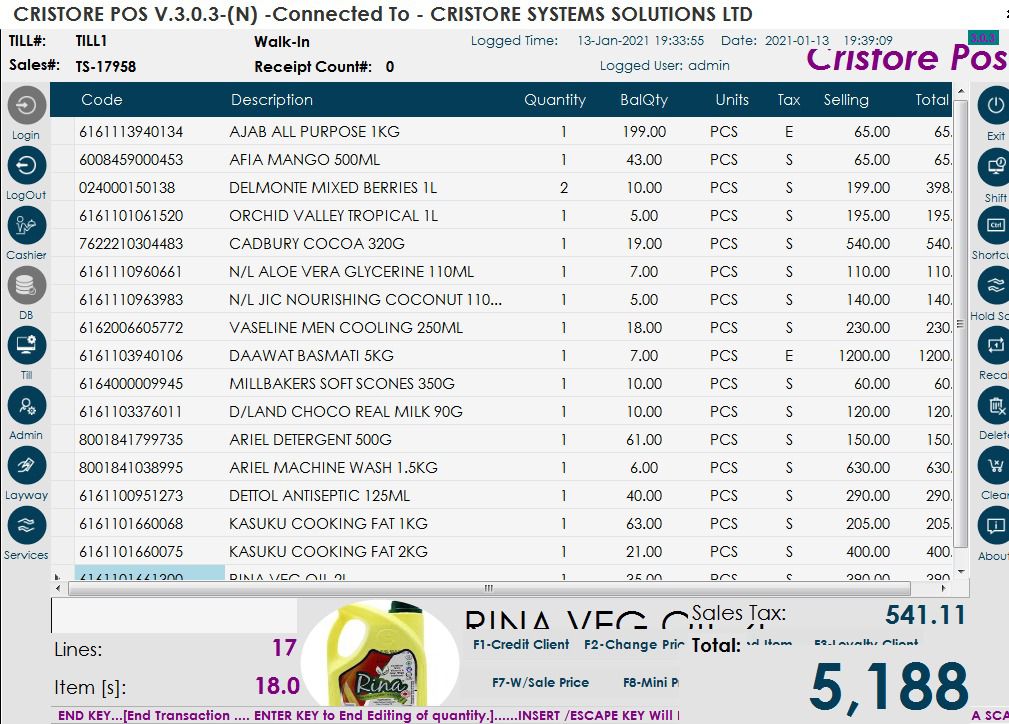1009x724 pixels.
Task: Click the Login icon in left sidebar
Action: click(26, 105)
